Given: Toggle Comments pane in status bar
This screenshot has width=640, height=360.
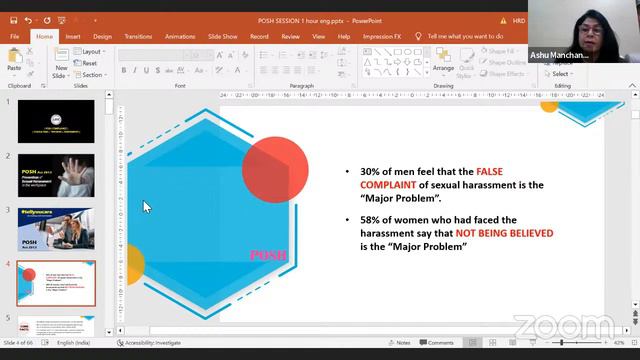Looking at the screenshot, I should (x=436, y=343).
